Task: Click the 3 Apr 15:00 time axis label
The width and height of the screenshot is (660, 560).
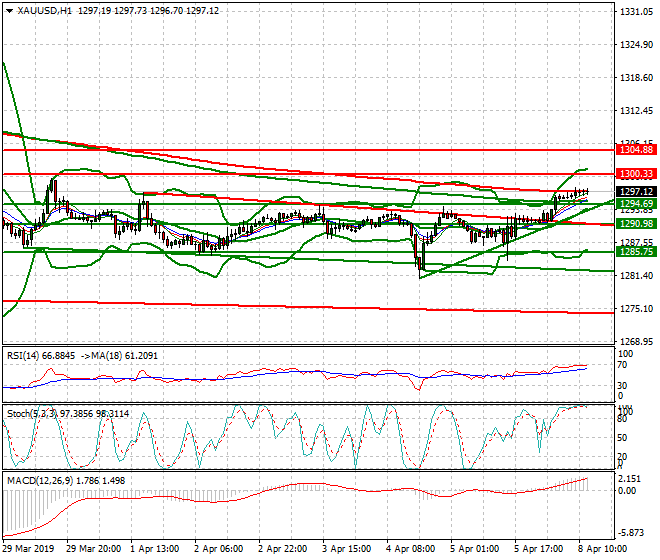Action: click(x=346, y=549)
